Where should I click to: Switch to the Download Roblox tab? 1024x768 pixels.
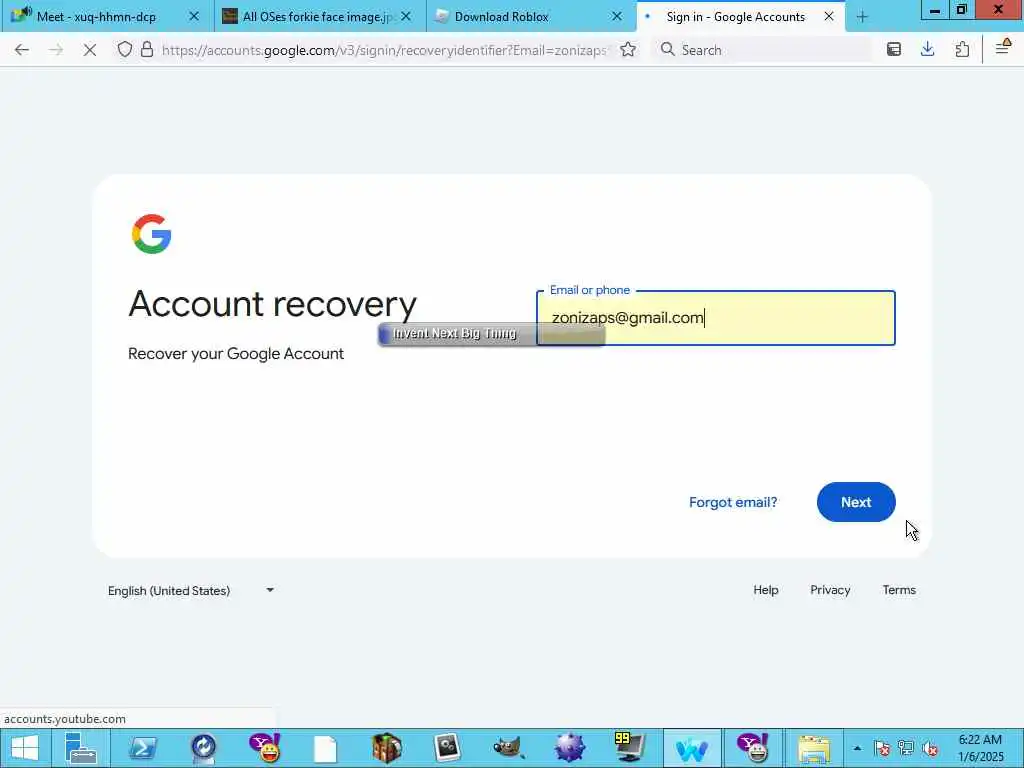click(502, 16)
